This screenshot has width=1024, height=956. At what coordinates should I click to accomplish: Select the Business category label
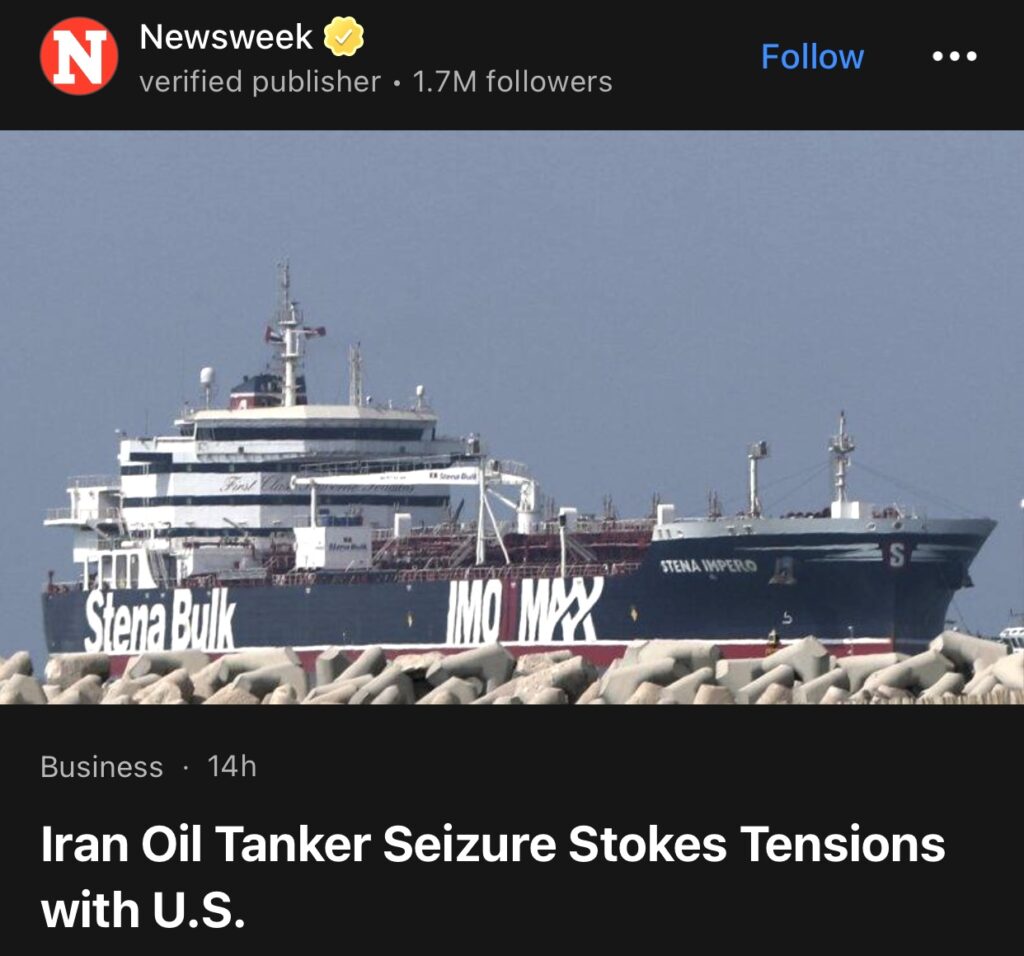tap(102, 767)
